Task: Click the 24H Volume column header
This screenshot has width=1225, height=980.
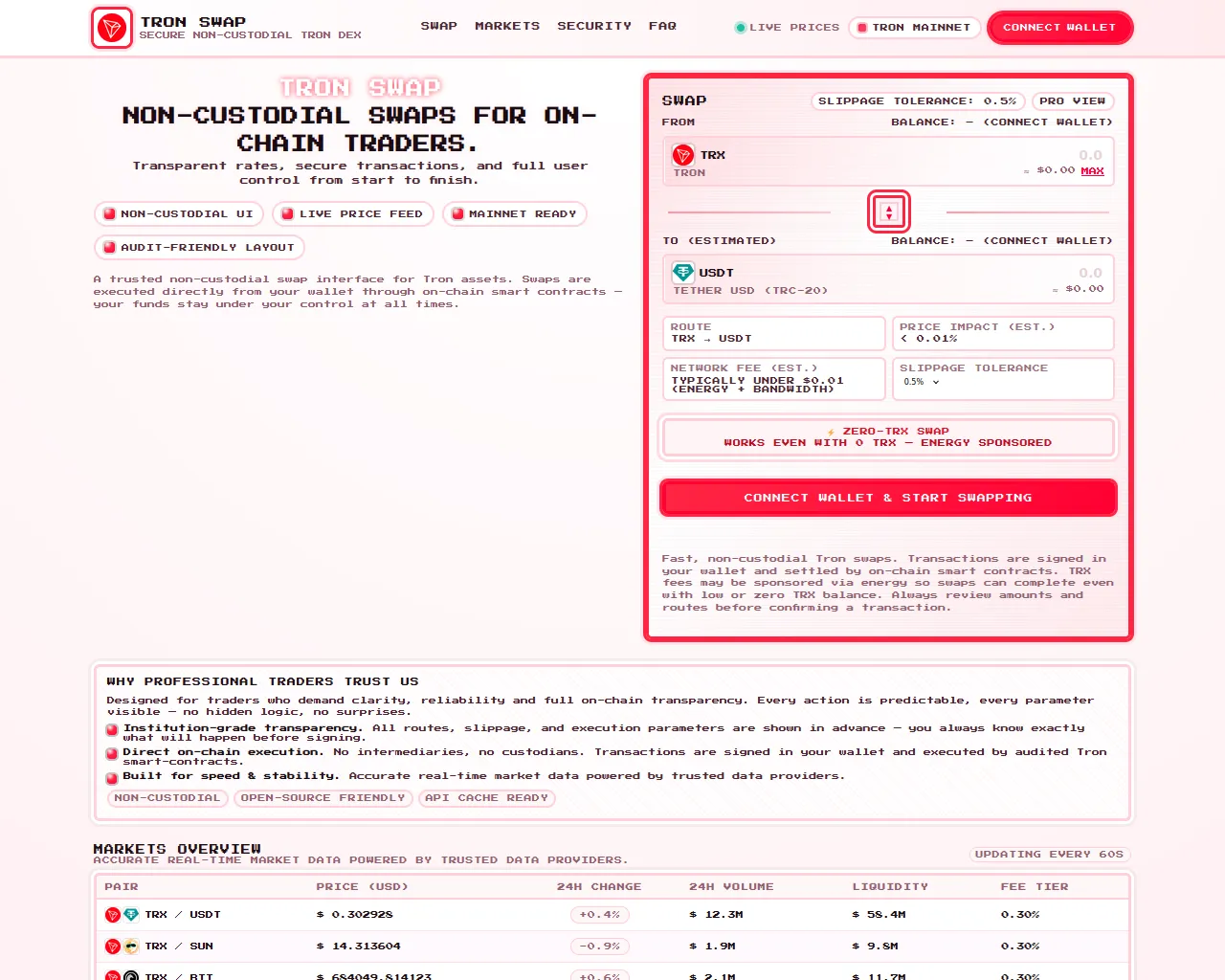Action: 731,887
